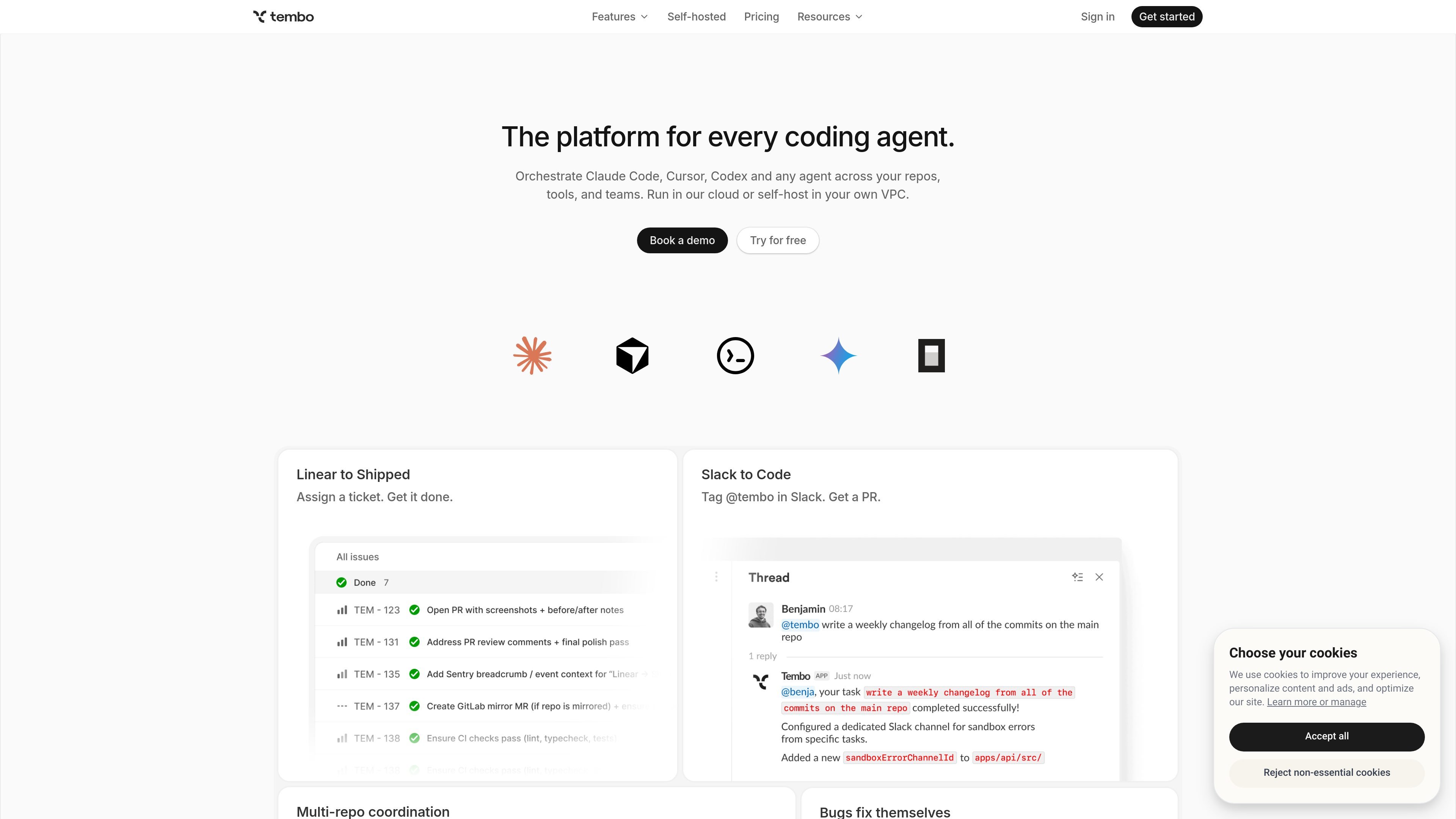The width and height of the screenshot is (1456, 819).
Task: Click the Get started button
Action: click(x=1167, y=17)
